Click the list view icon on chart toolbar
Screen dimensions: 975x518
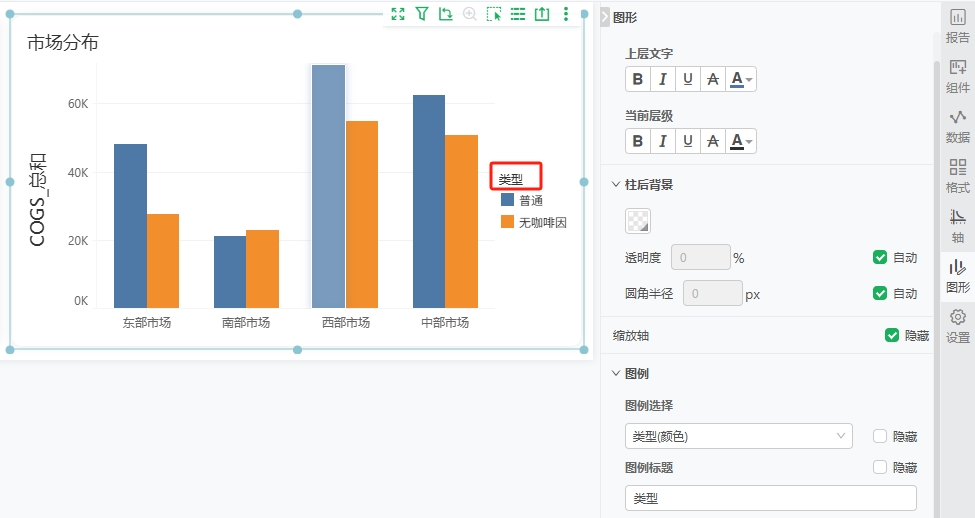[518, 14]
